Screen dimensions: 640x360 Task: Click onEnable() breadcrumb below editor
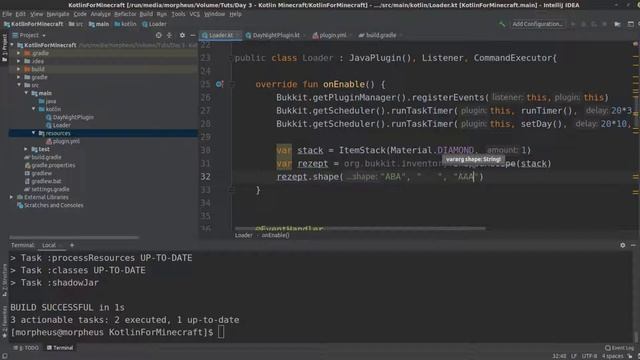pos(276,236)
